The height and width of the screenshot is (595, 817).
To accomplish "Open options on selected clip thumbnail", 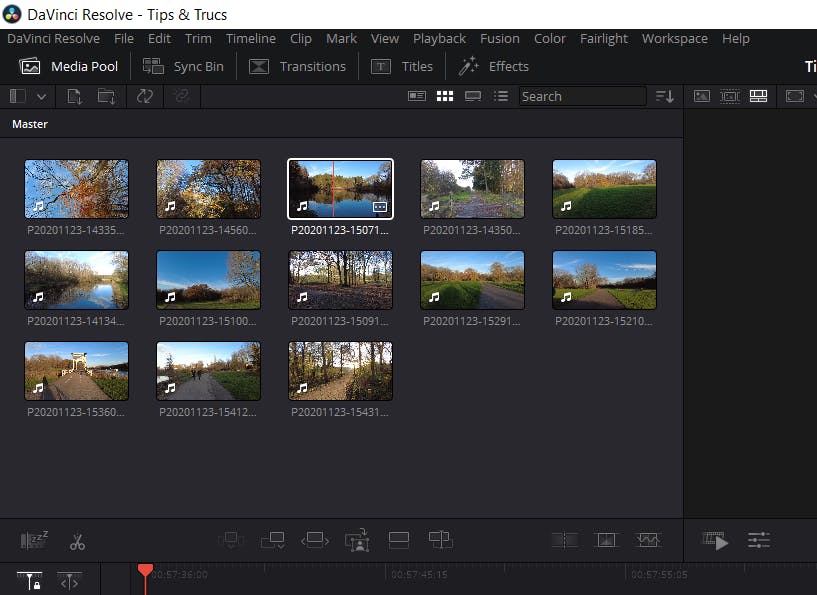I will point(379,207).
